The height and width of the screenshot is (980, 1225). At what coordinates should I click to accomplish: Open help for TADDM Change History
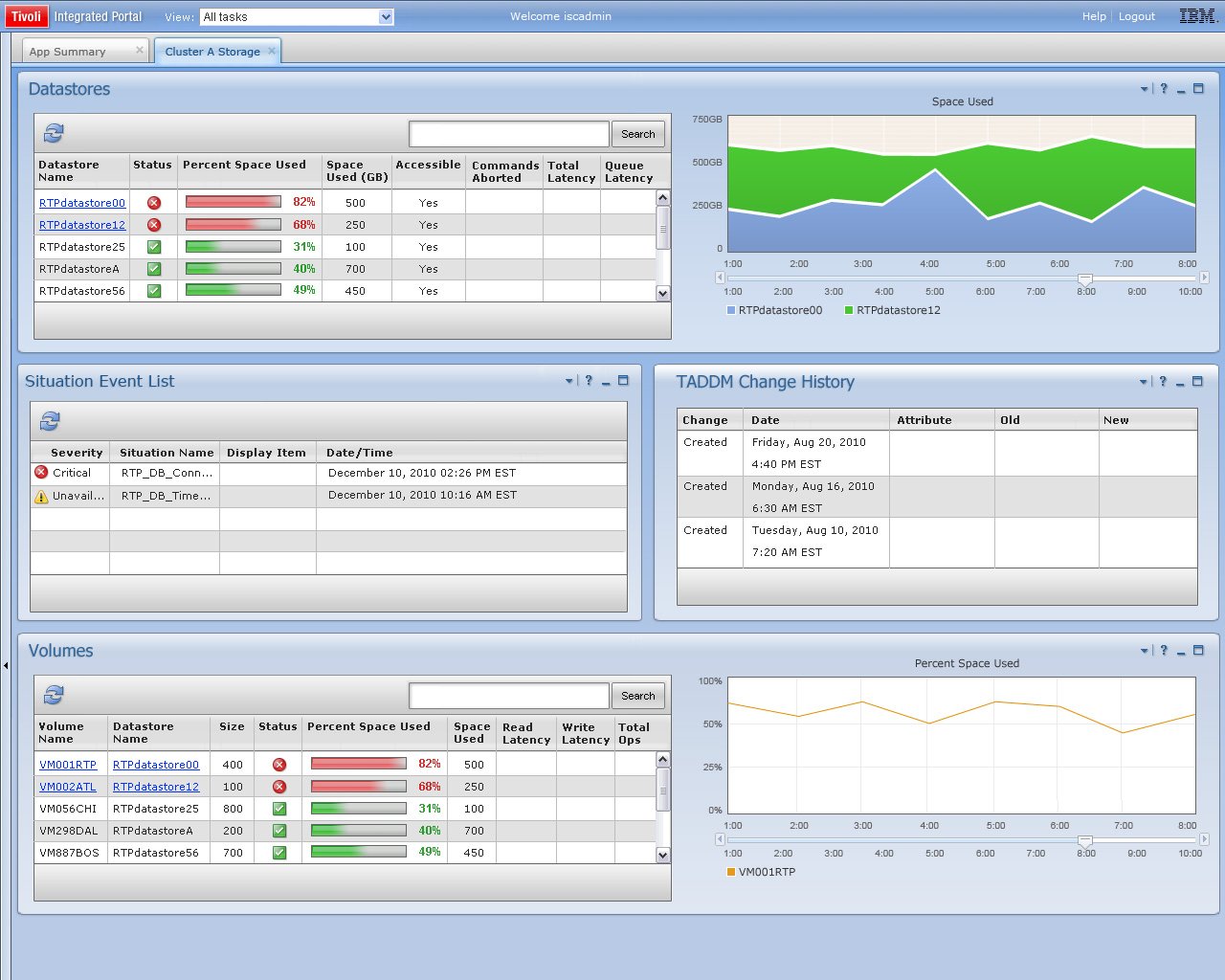pyautogui.click(x=1163, y=382)
